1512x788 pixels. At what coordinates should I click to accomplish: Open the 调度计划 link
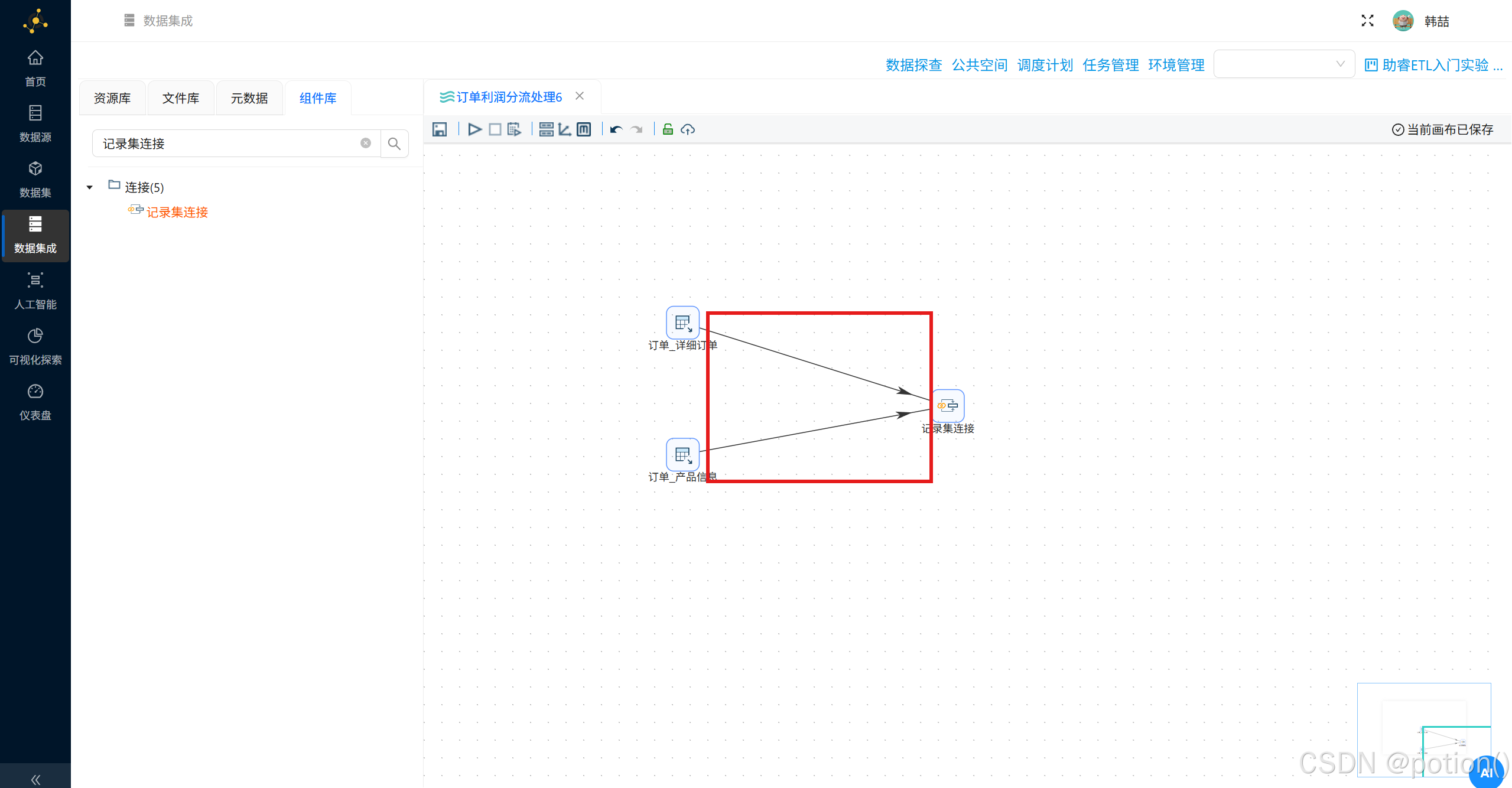1045,65
